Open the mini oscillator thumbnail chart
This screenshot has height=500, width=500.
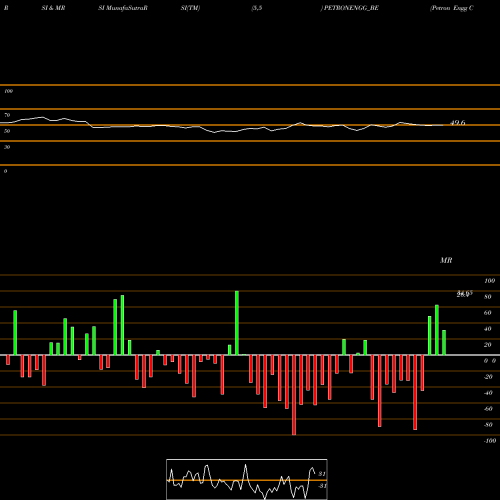point(247,479)
